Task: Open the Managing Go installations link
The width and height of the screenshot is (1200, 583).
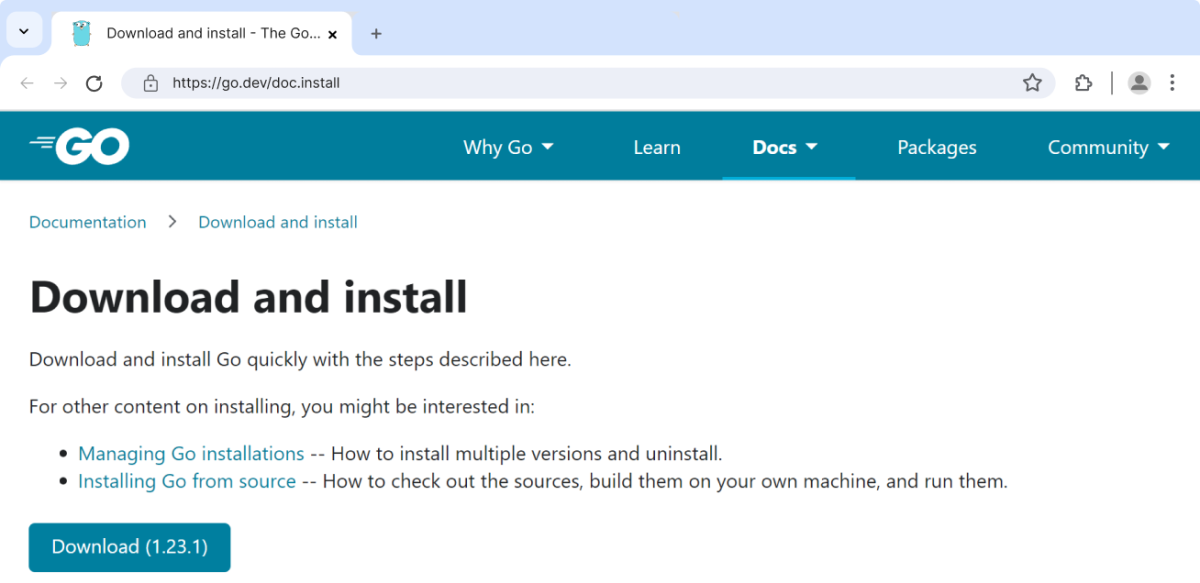Action: pyautogui.click(x=191, y=454)
